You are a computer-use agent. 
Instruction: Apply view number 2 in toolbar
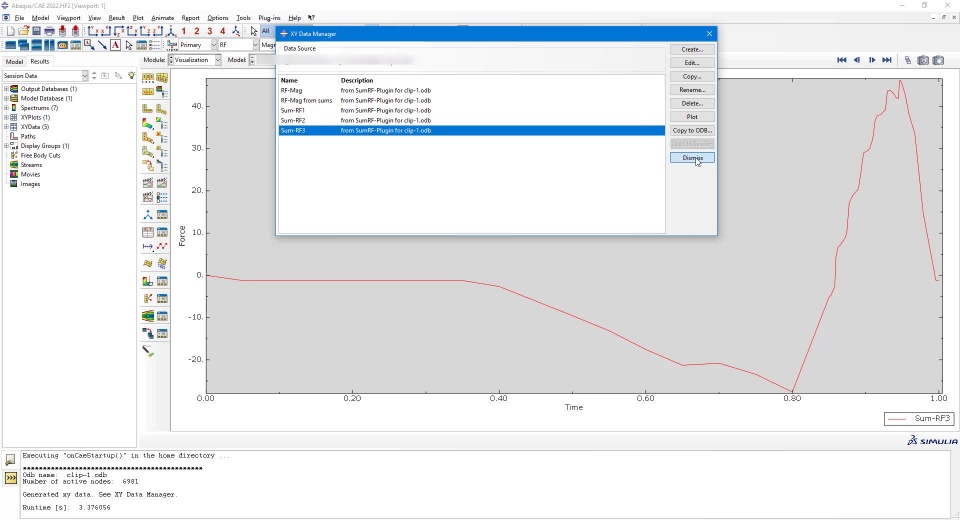click(197, 31)
